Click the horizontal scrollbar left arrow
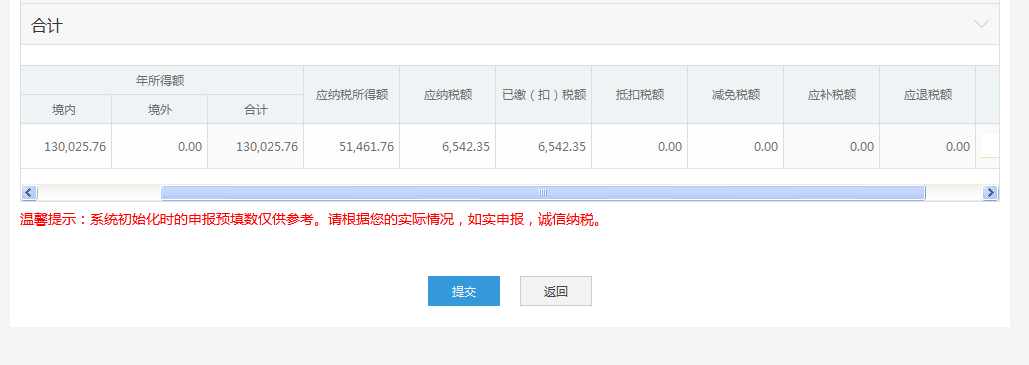 tap(29, 192)
